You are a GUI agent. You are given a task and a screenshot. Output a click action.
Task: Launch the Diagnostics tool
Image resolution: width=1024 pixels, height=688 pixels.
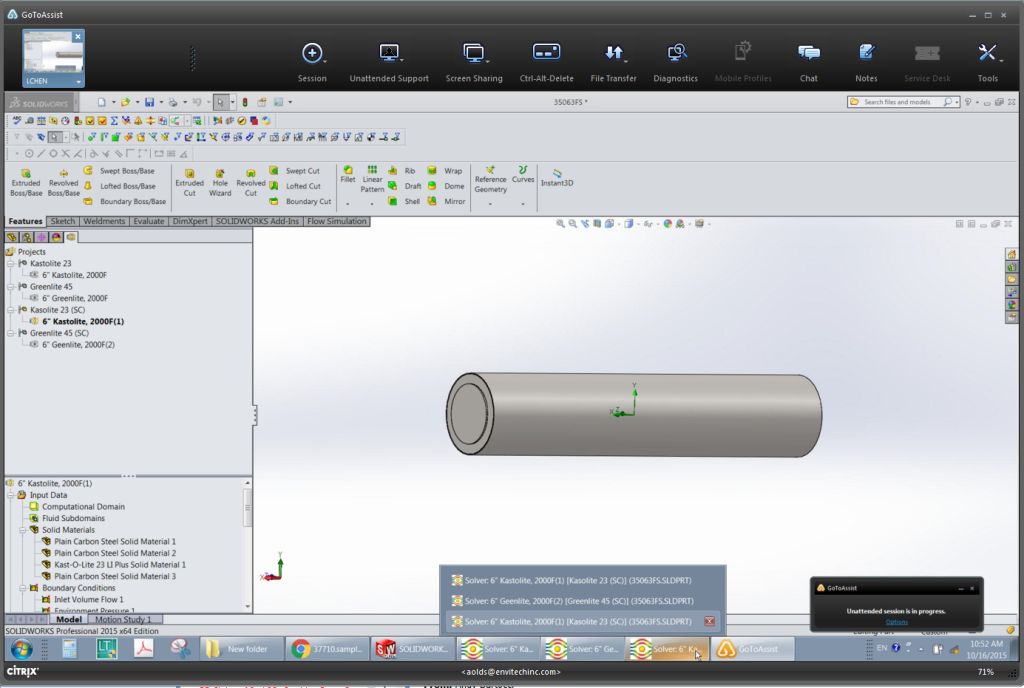coord(675,63)
